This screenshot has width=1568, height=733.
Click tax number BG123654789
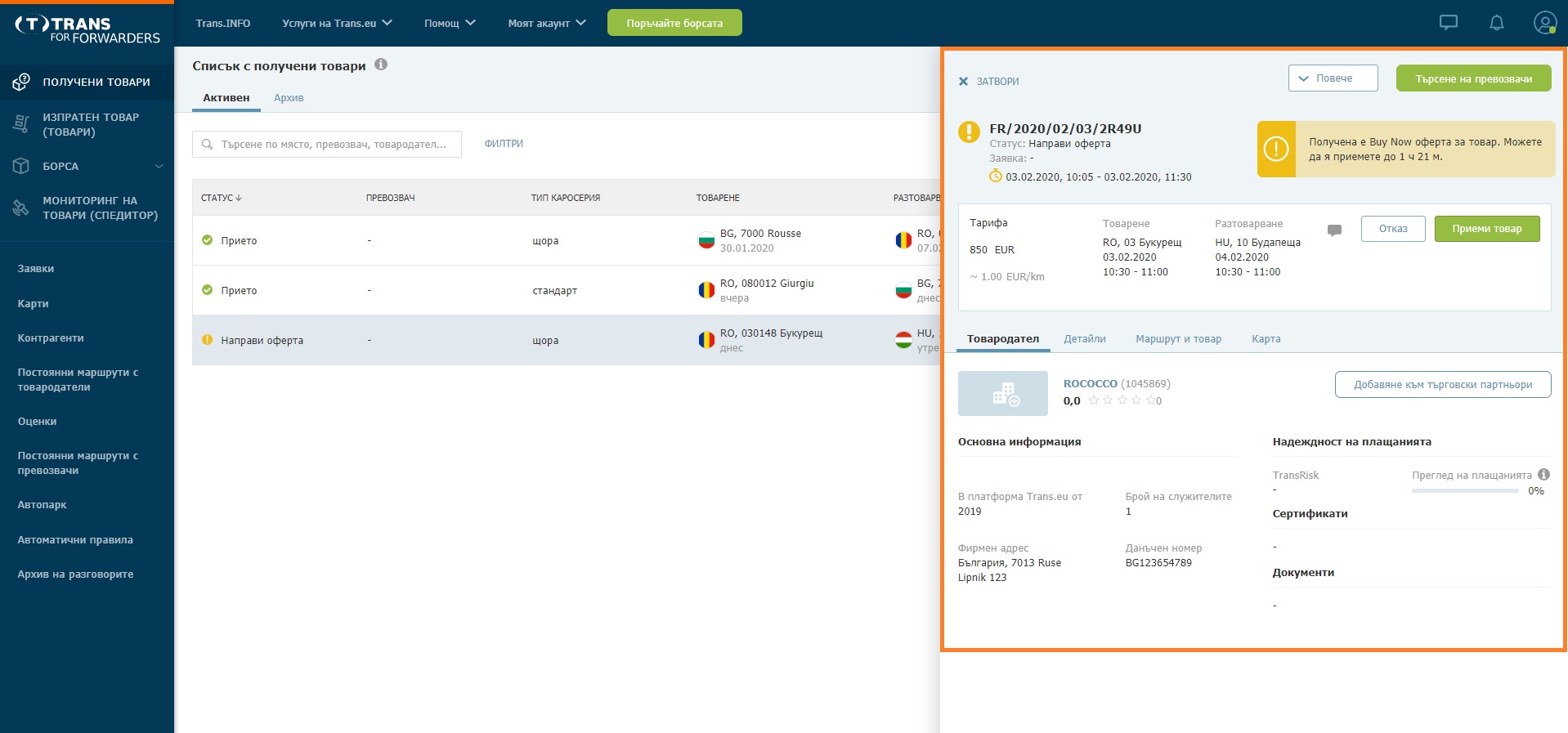[1158, 563]
